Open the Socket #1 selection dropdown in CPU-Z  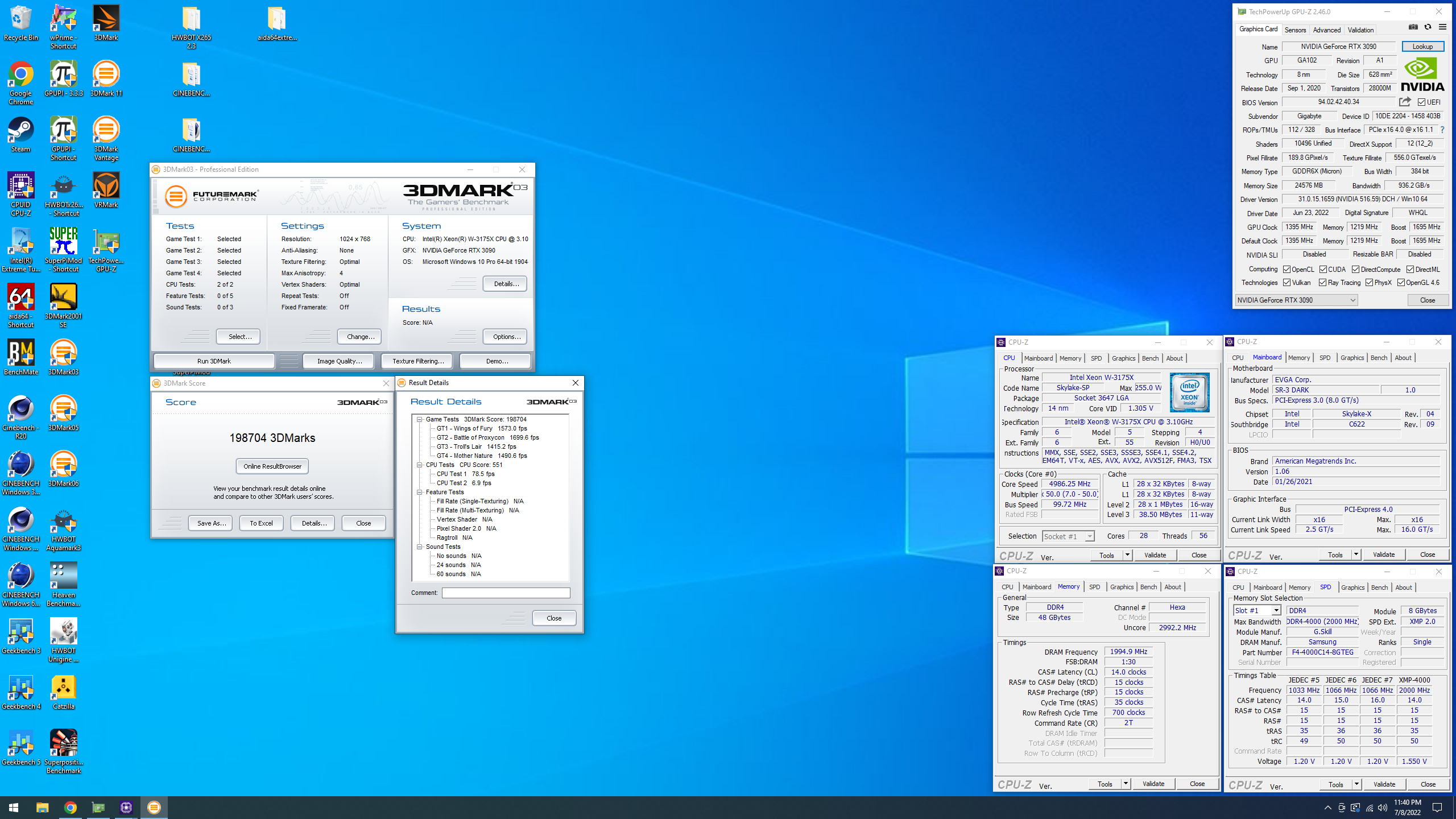click(x=1068, y=536)
